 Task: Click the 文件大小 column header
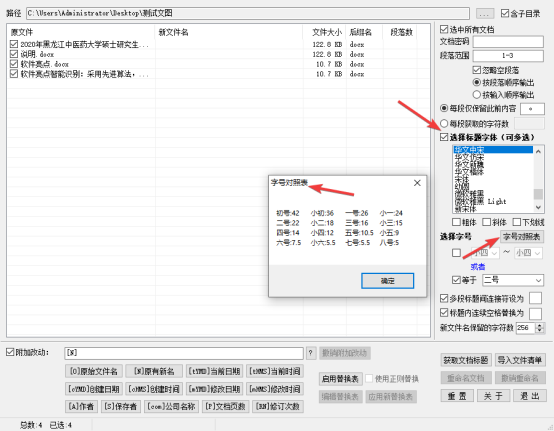(x=324, y=32)
